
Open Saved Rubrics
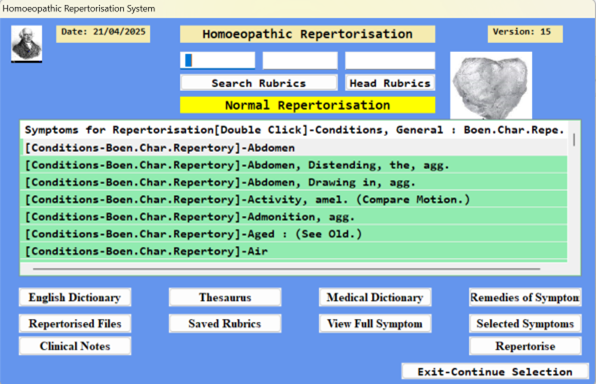click(225, 324)
